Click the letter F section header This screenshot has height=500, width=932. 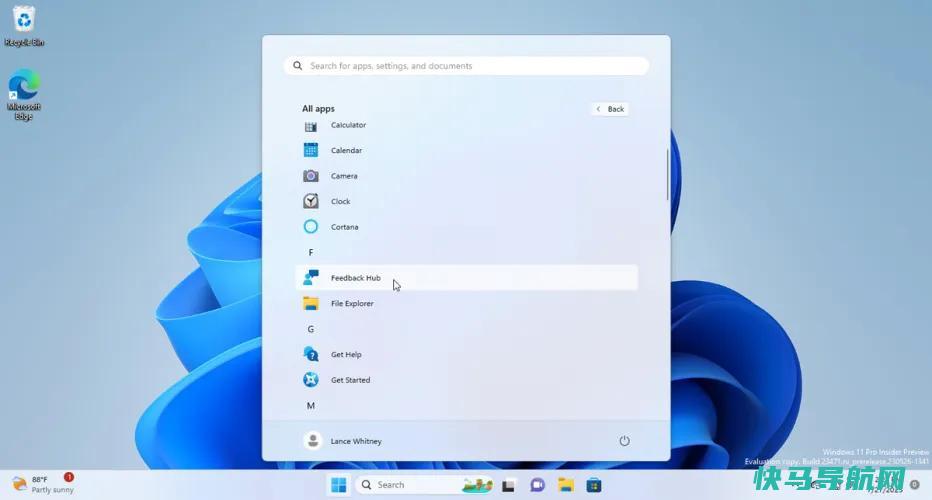click(311, 252)
